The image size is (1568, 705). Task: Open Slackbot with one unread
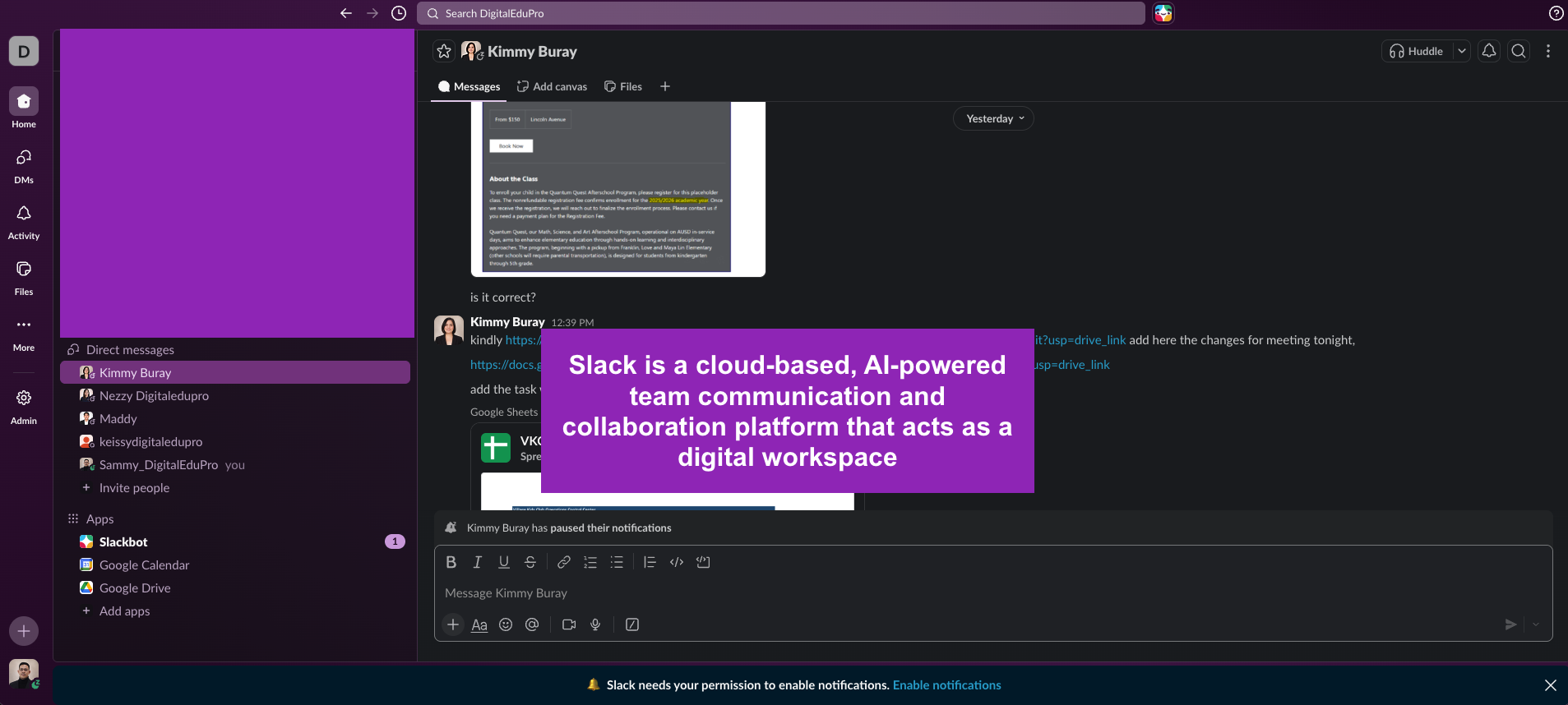coord(235,541)
